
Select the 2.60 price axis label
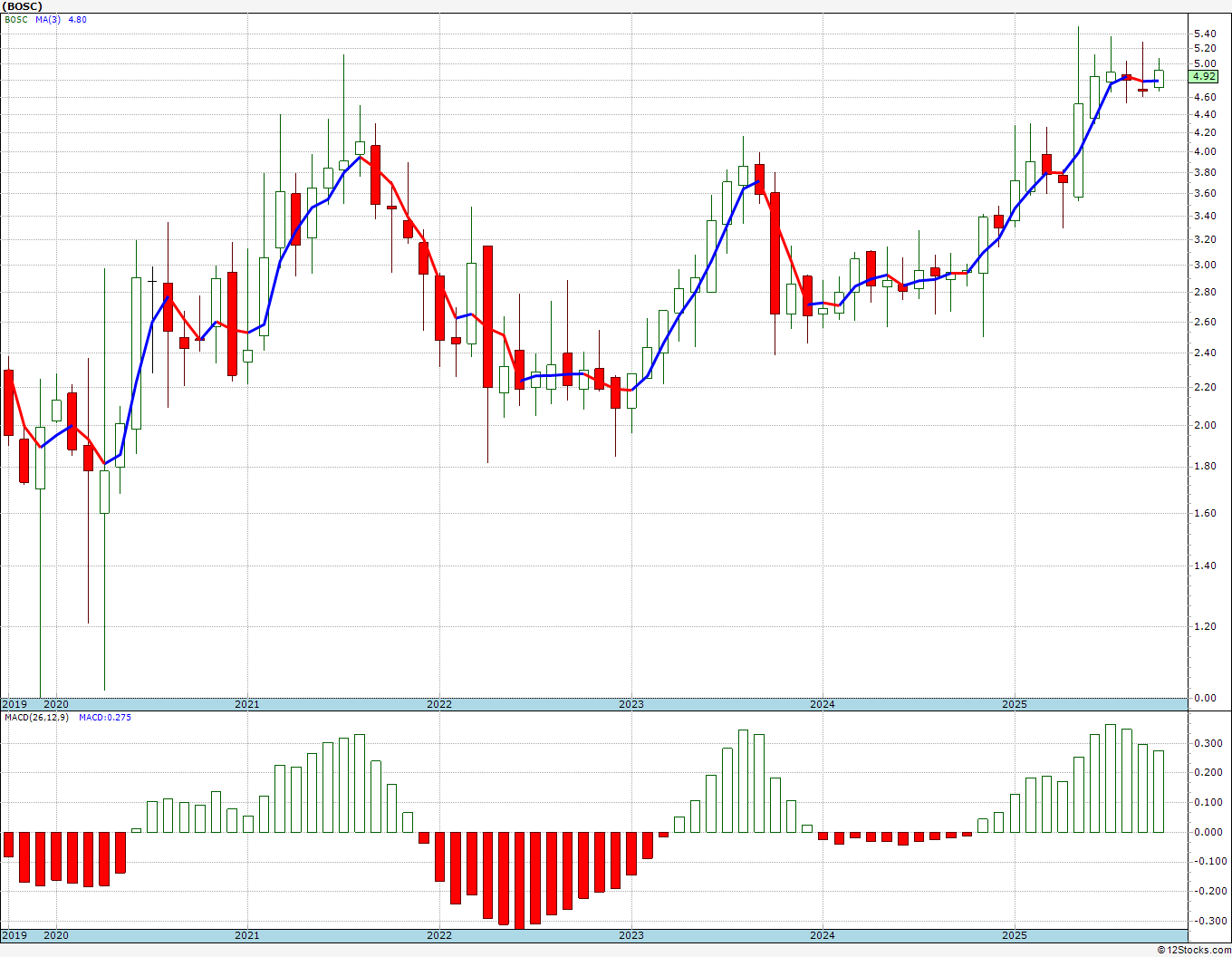1205,322
